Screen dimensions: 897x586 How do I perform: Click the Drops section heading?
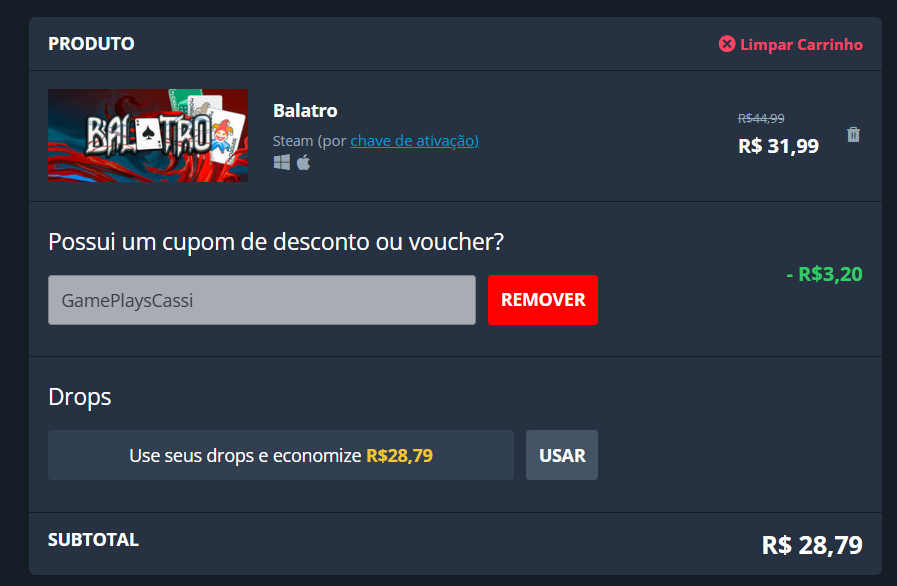pos(80,397)
